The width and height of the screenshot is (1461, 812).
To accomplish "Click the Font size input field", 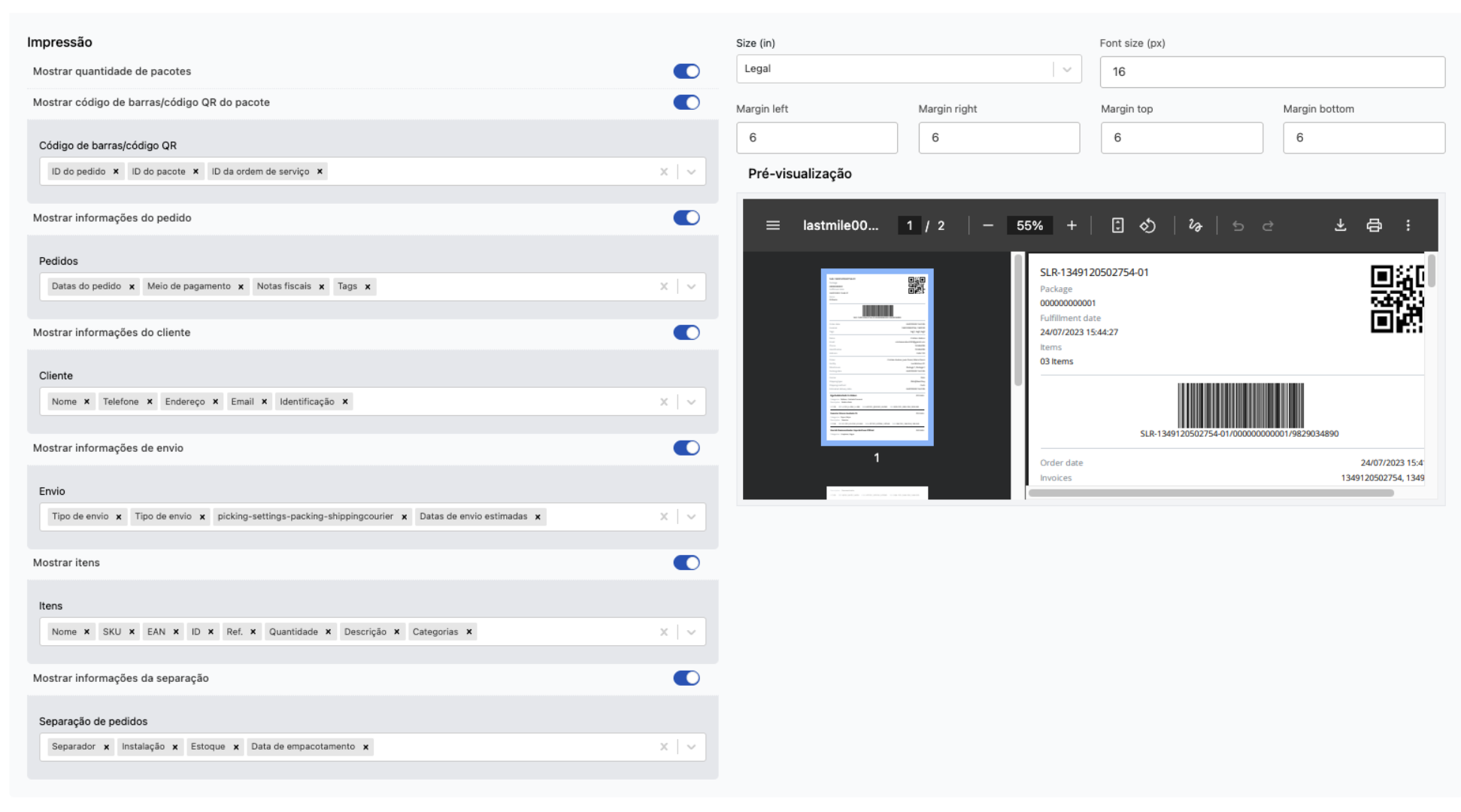I will click(1272, 72).
